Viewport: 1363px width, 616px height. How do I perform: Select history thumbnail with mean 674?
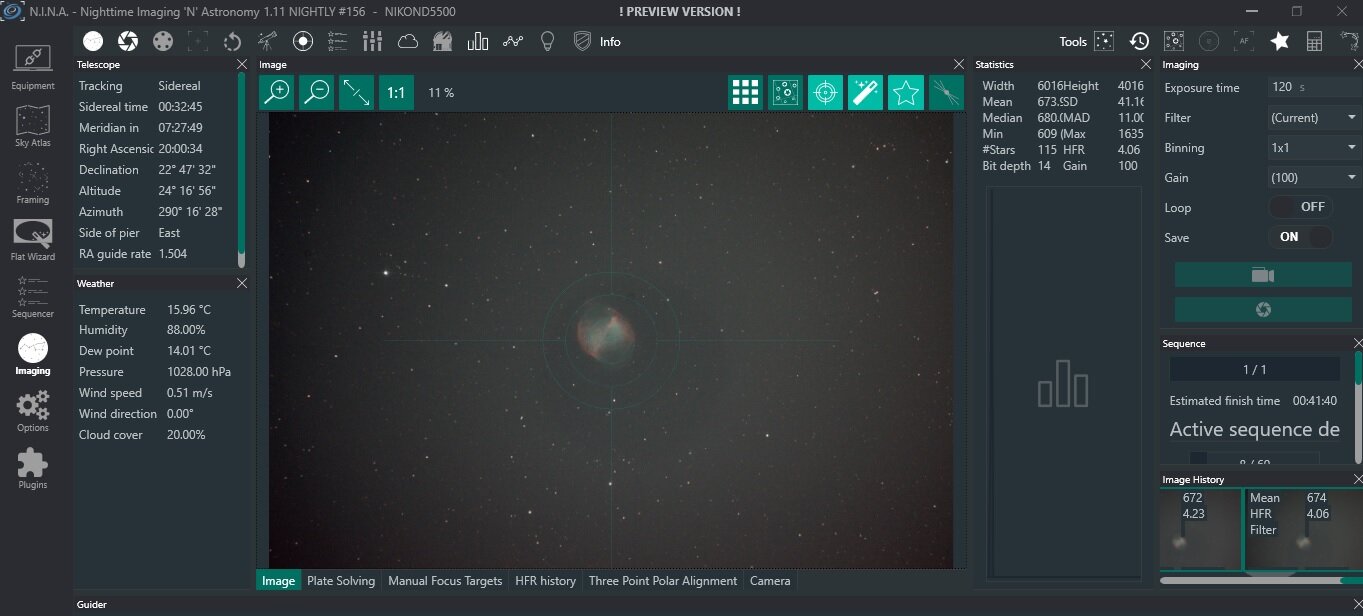1302,530
